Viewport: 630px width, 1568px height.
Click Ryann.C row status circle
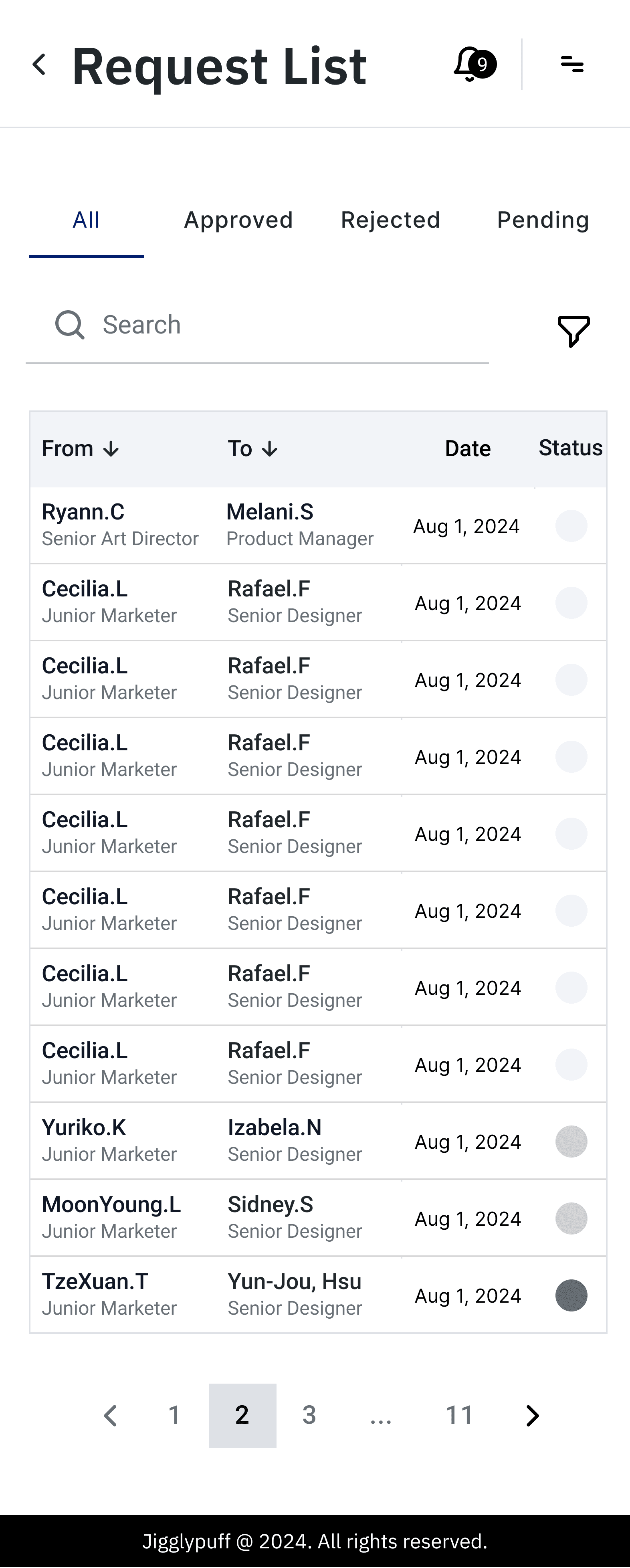coord(571,526)
